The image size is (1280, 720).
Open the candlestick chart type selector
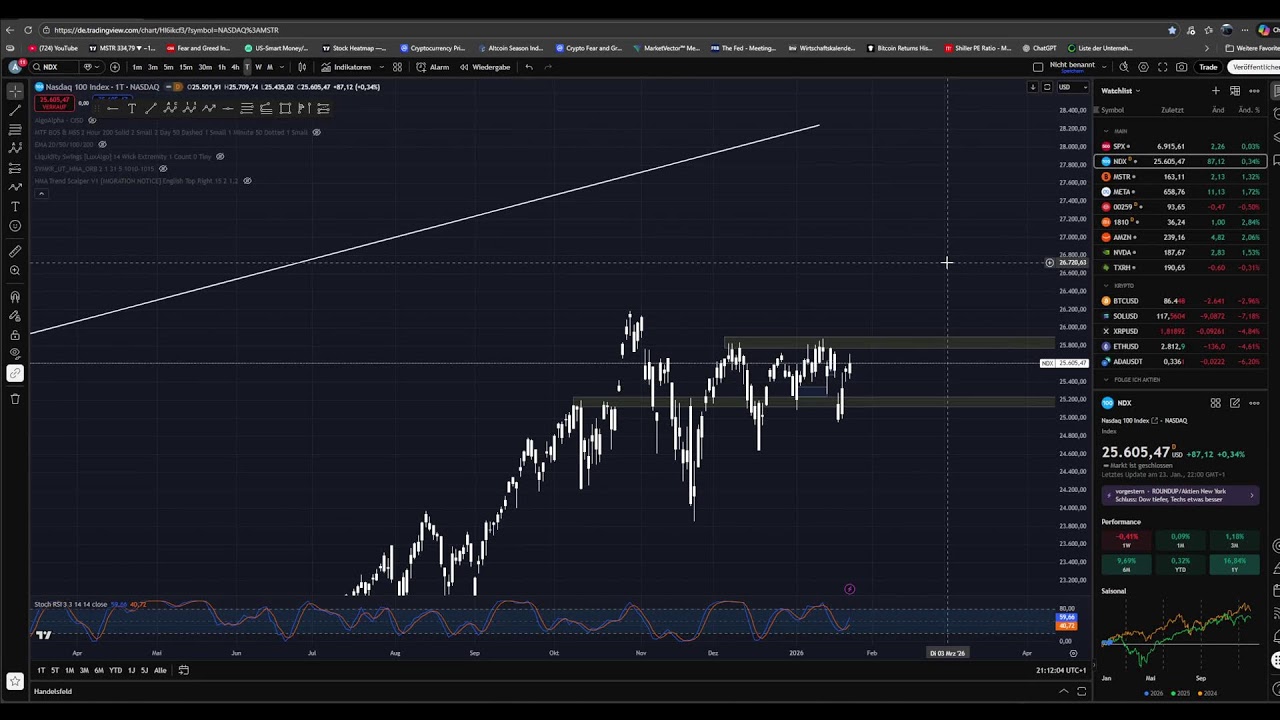point(302,67)
